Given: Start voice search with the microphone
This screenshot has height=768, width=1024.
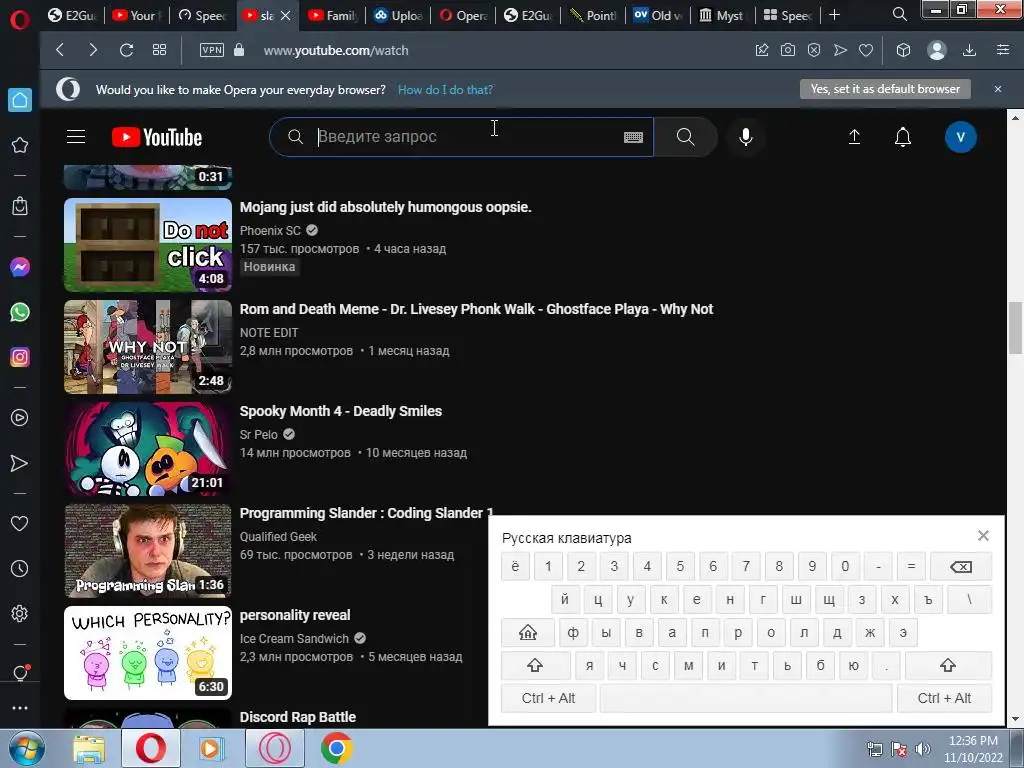Looking at the screenshot, I should pos(745,137).
